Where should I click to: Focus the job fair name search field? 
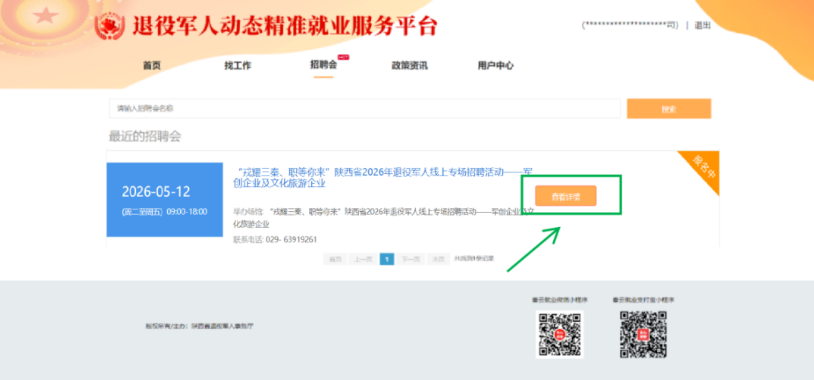(x=364, y=108)
